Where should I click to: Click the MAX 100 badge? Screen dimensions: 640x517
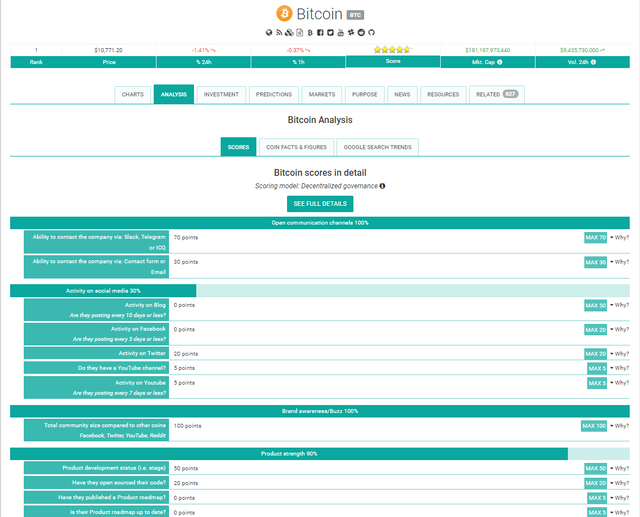tap(594, 426)
